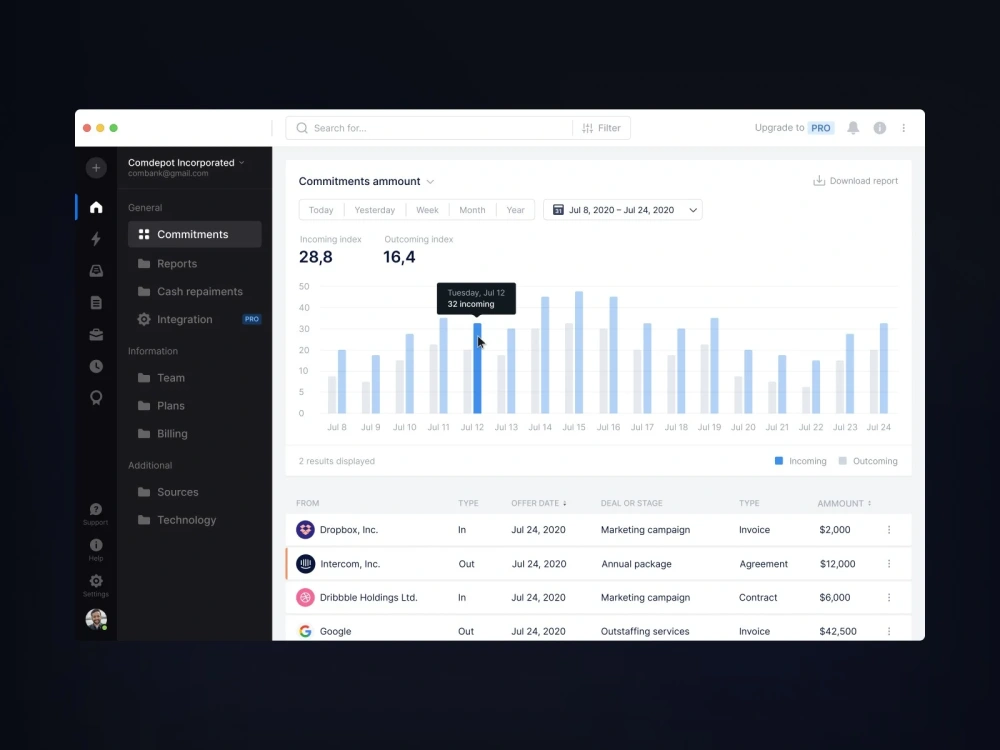Click the Dribbble logo icon

pos(305,598)
